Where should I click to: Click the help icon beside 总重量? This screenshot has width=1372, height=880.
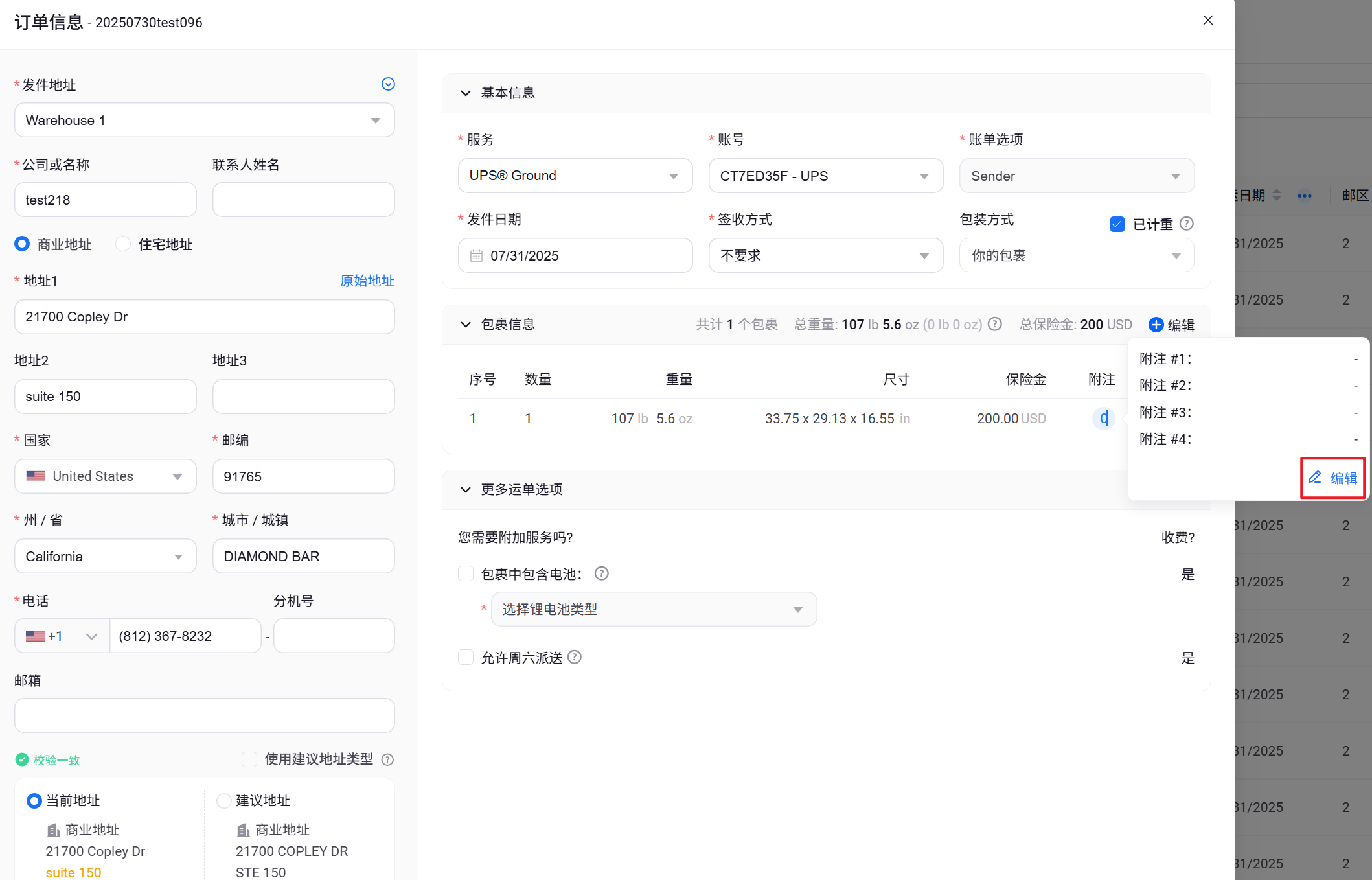click(995, 324)
